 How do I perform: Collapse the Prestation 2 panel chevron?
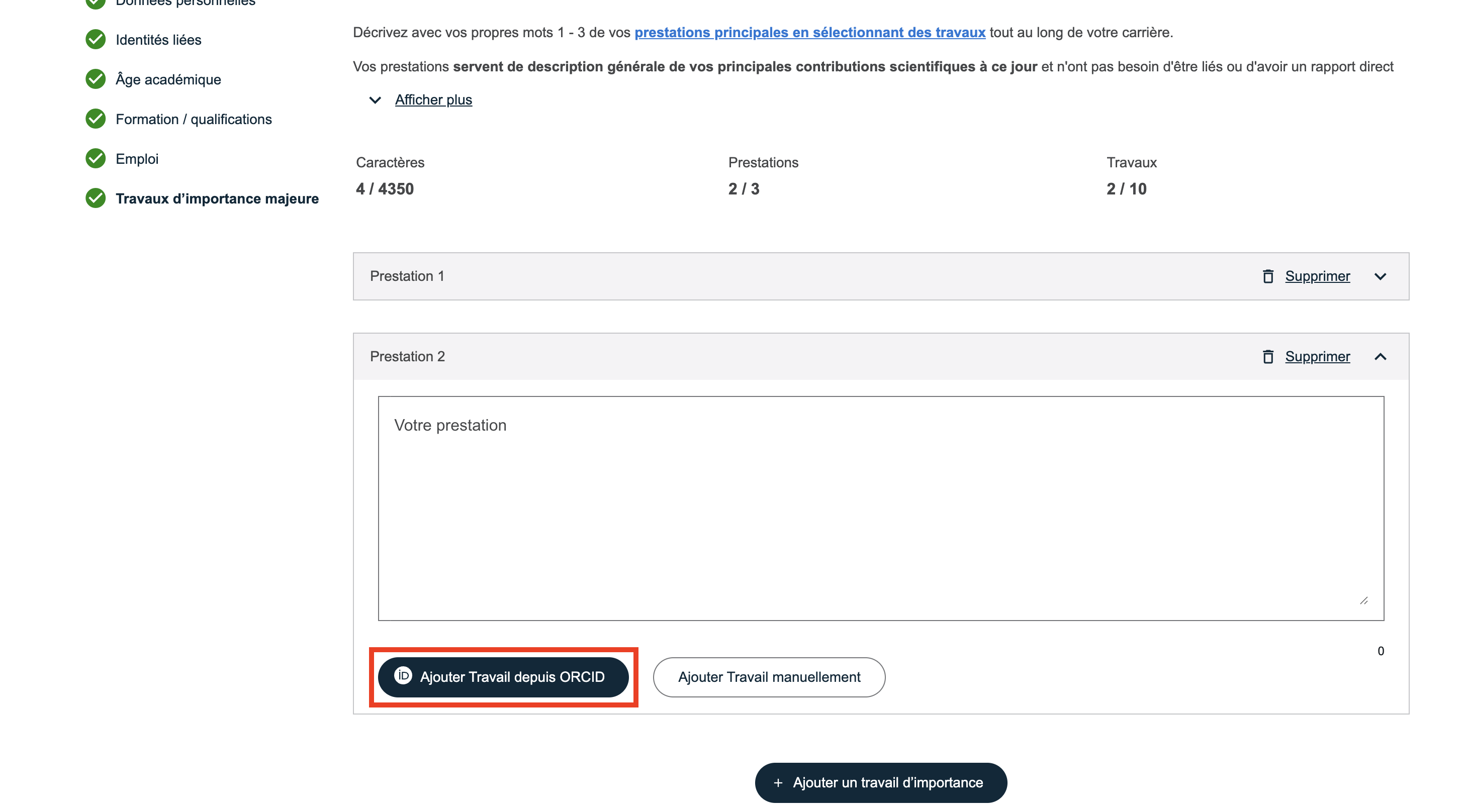[x=1380, y=357]
